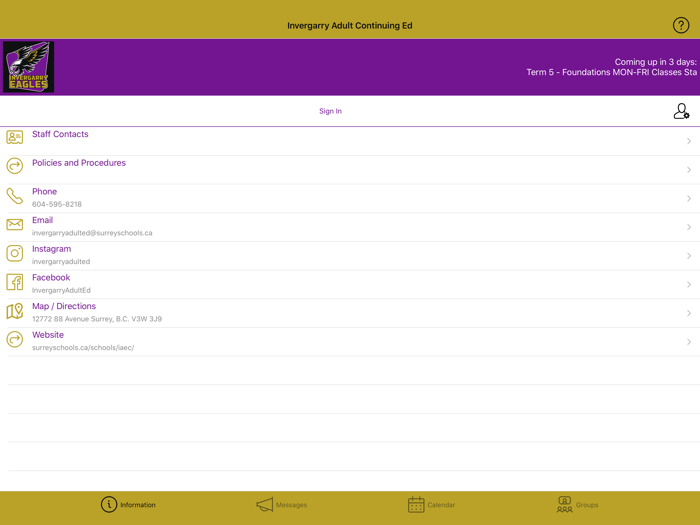Viewport: 700px width, 525px height.
Task: Expand Website row chevron
Action: (689, 342)
